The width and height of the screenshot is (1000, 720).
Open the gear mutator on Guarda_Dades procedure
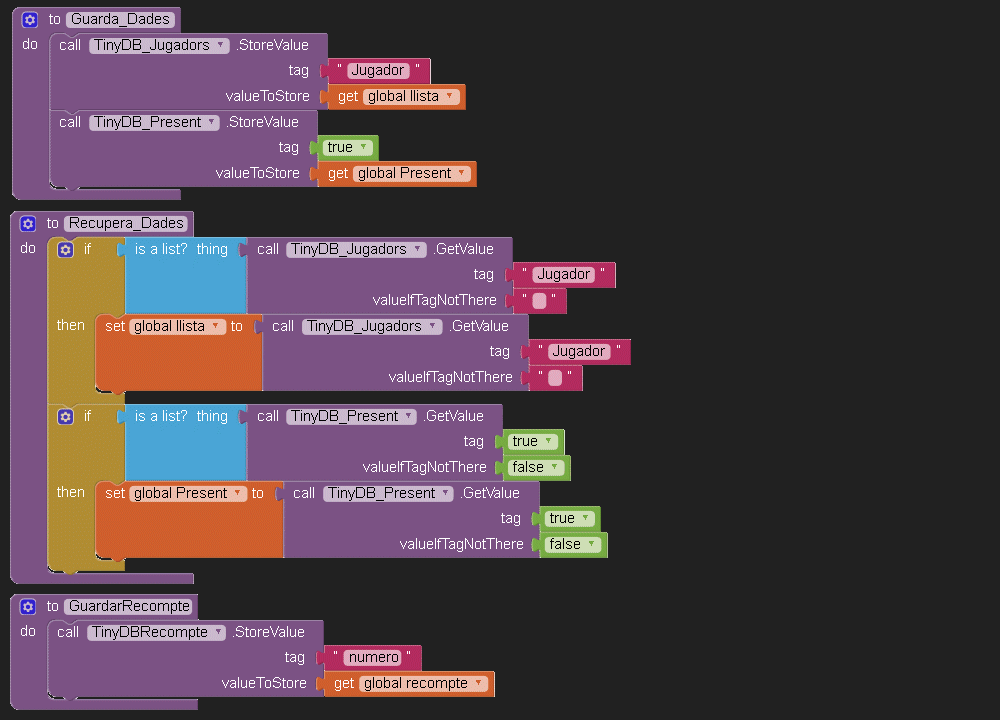[30, 19]
